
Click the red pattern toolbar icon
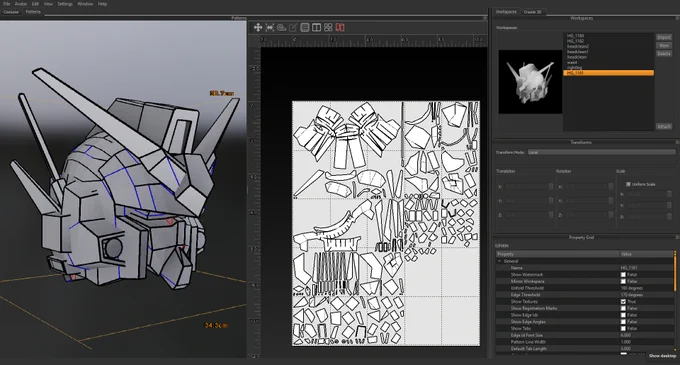pyautogui.click(x=340, y=27)
